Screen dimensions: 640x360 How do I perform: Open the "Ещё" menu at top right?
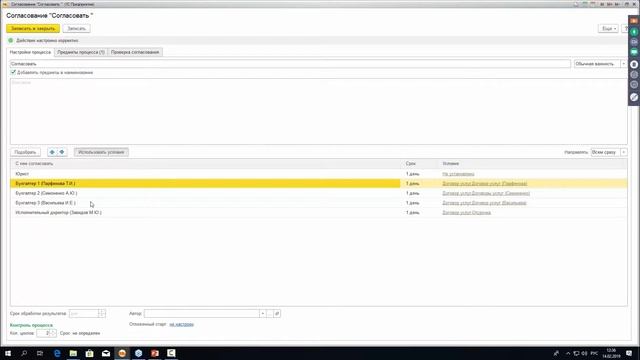[608, 29]
